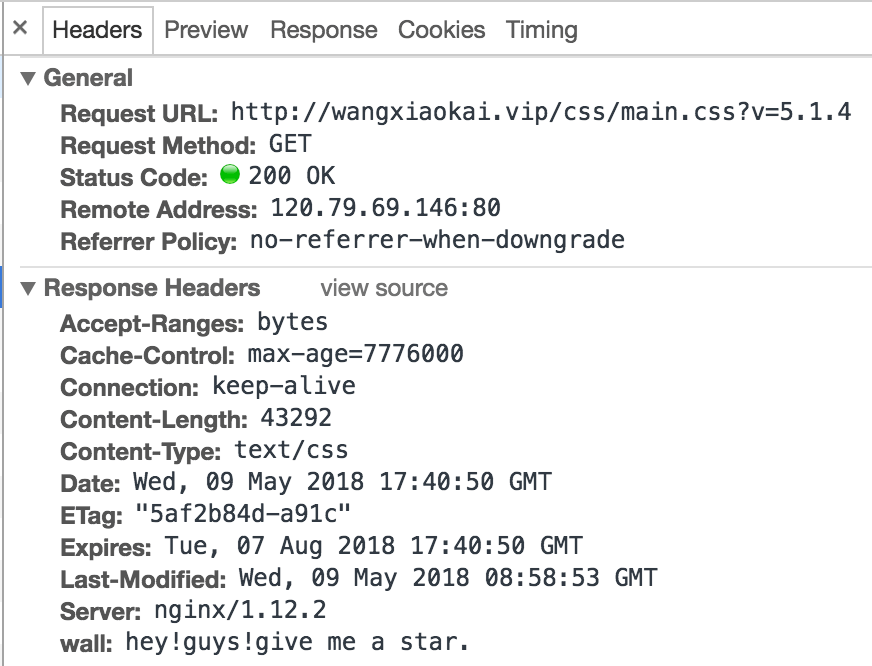The width and height of the screenshot is (872, 666).
Task: Collapse the Response Headers section
Action: [28, 289]
